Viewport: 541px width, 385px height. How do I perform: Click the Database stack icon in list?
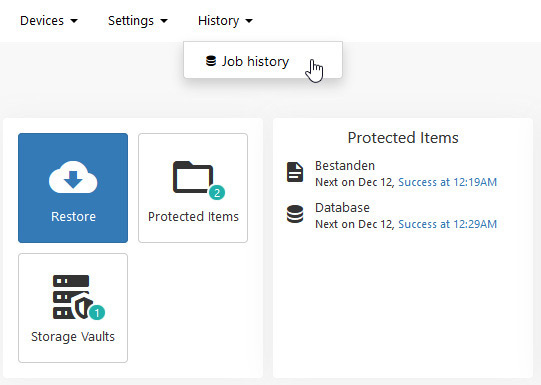click(295, 214)
